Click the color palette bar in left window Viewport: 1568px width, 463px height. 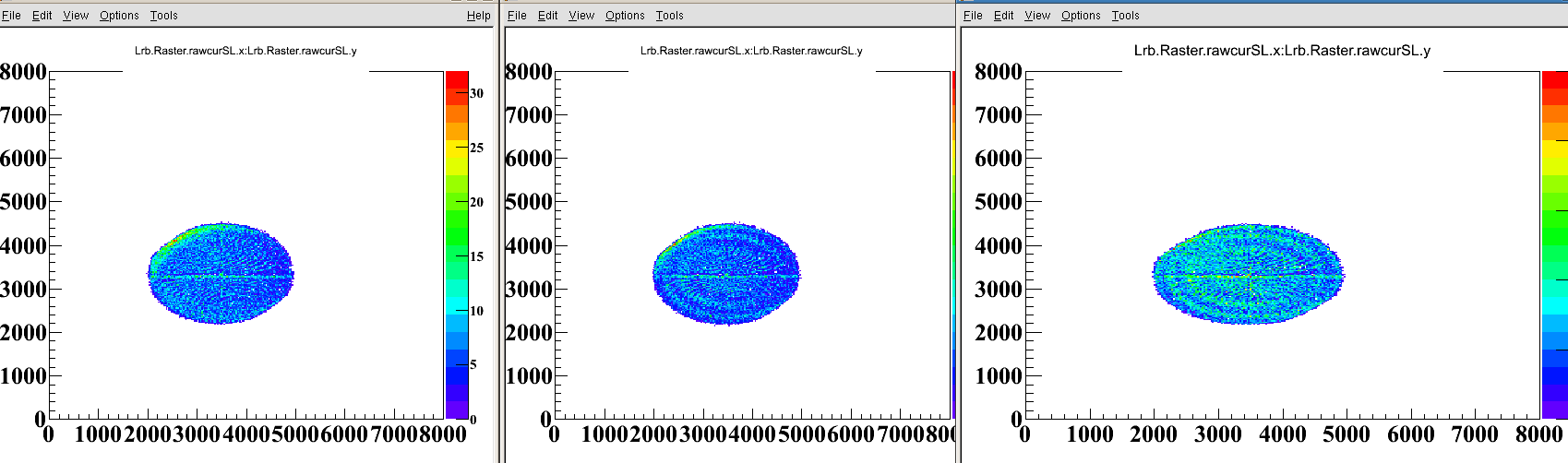[x=457, y=244]
